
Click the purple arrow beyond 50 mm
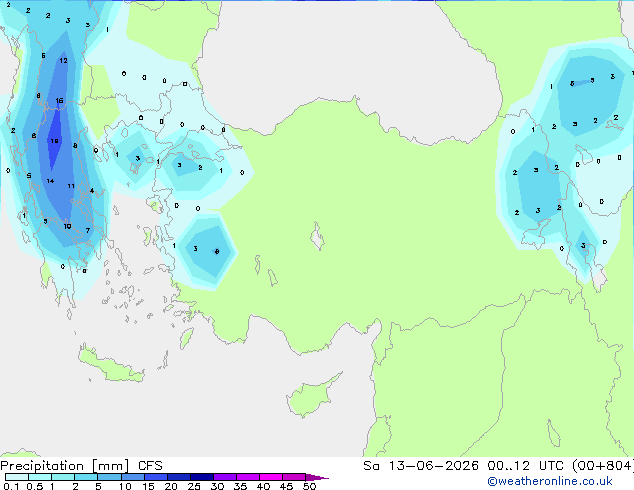click(x=317, y=477)
